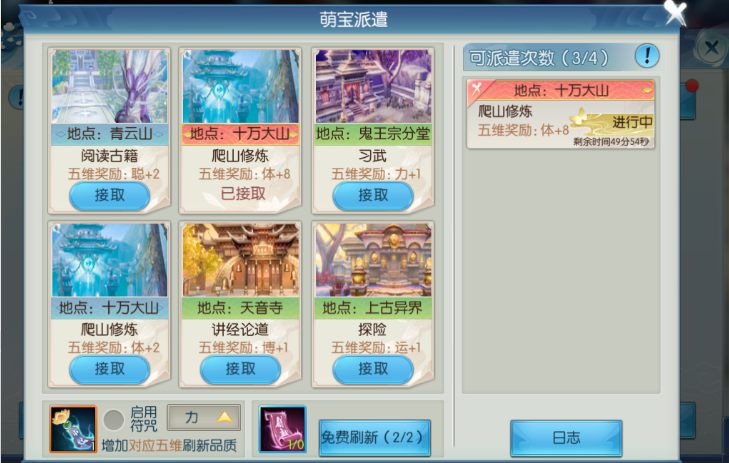Viewport: 729px width, 463px height.
Task: Close the 萌宝派遣 panel with sword icon
Action: point(675,13)
